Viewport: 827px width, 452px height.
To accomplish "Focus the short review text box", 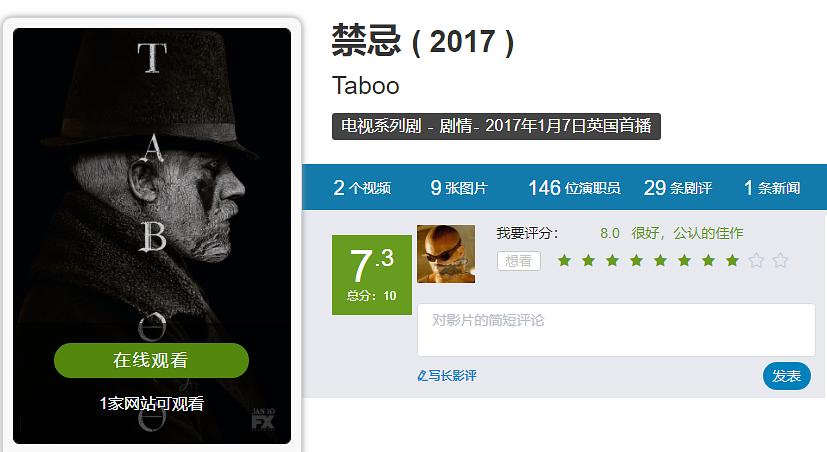I will pos(616,330).
